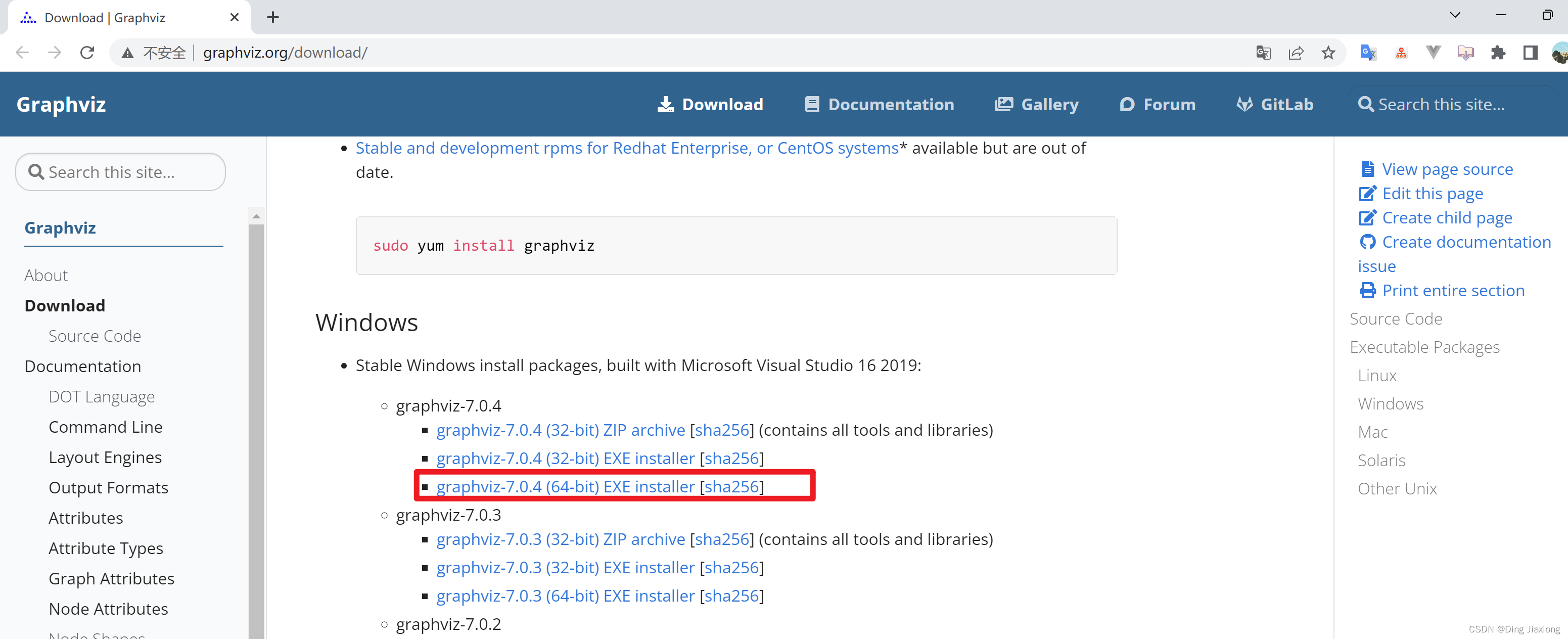Focus the header Search this site field
The image size is (1568, 639).
[x=1455, y=105]
